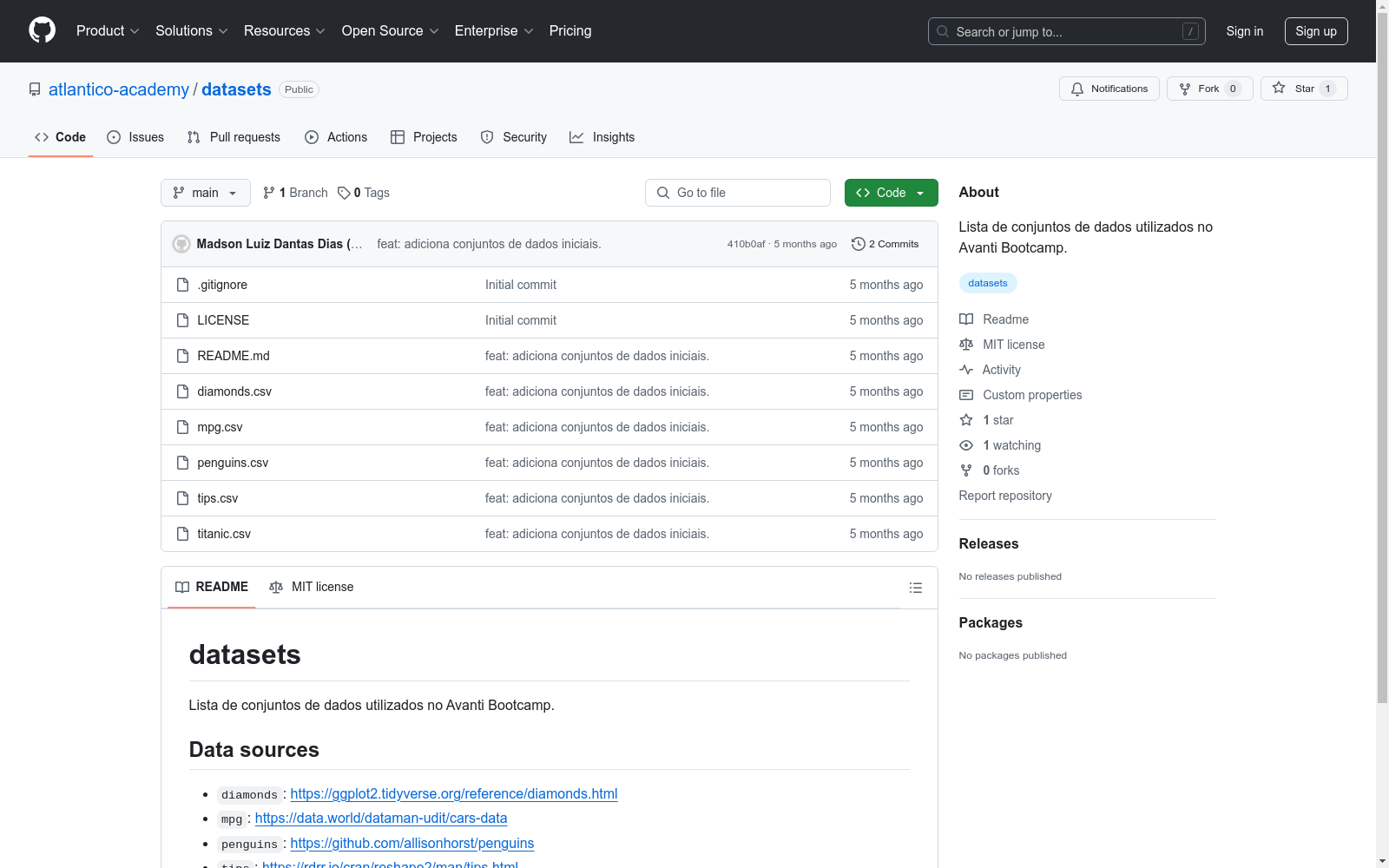The image size is (1389, 868).
Task: Open the allisonhorst penguins GitHub link
Action: click(412, 843)
